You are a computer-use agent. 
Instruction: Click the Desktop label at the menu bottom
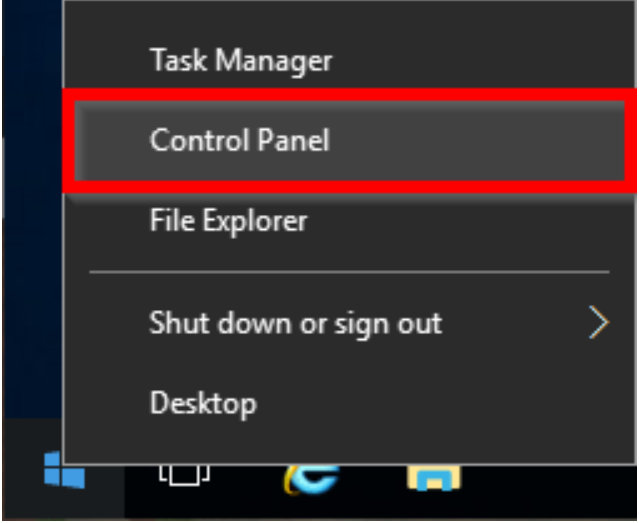(203, 403)
